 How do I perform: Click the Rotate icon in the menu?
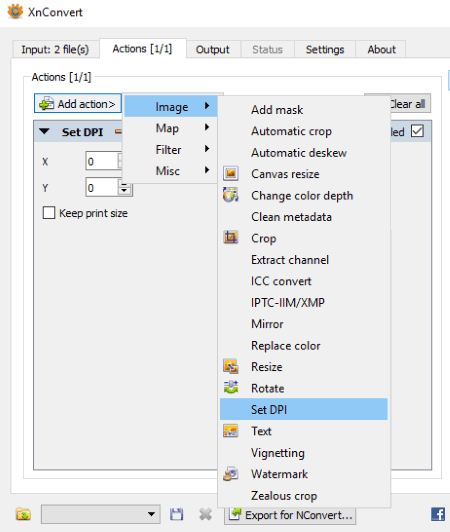click(x=231, y=387)
